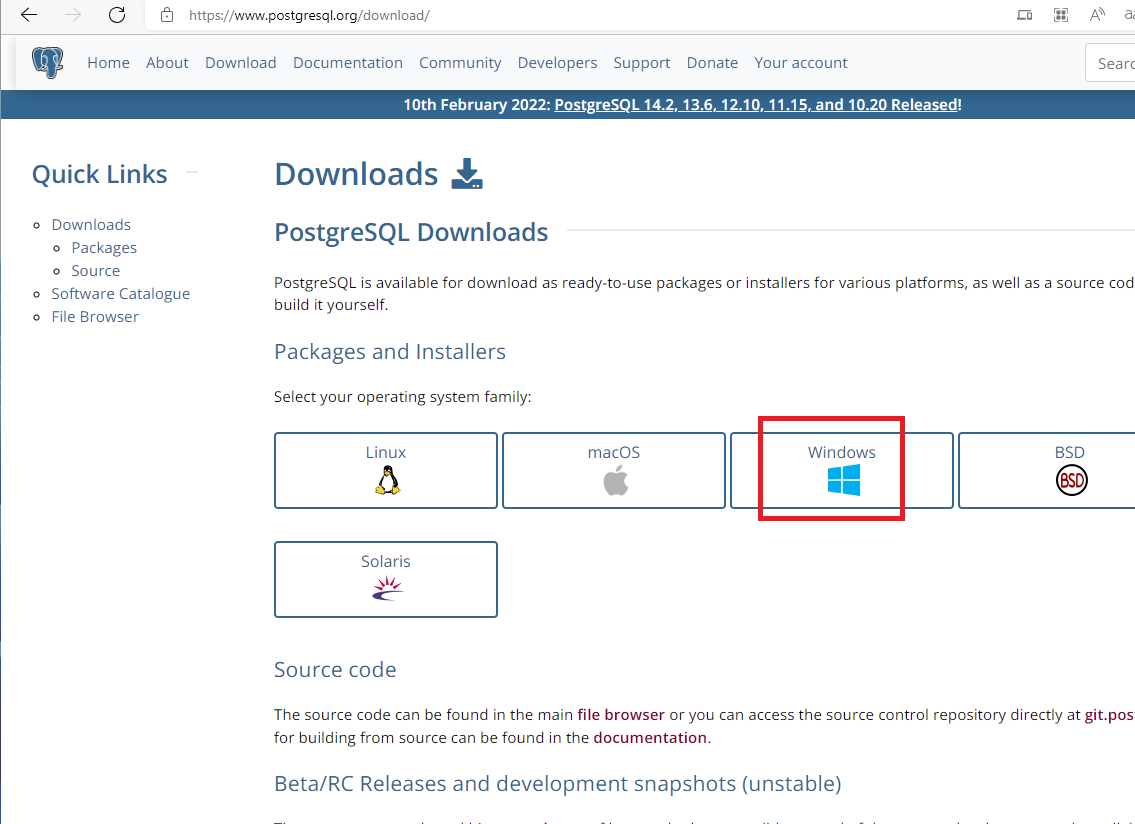Click the device cast icon in address bar
The image size is (1135, 824).
(1024, 15)
